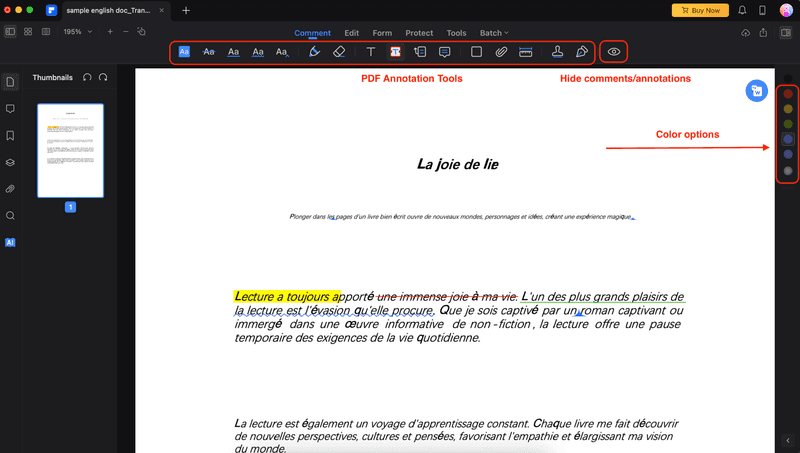Expand the collapsed panel at bottom right
Image resolution: width=800 pixels, height=453 pixels.
pos(787,440)
